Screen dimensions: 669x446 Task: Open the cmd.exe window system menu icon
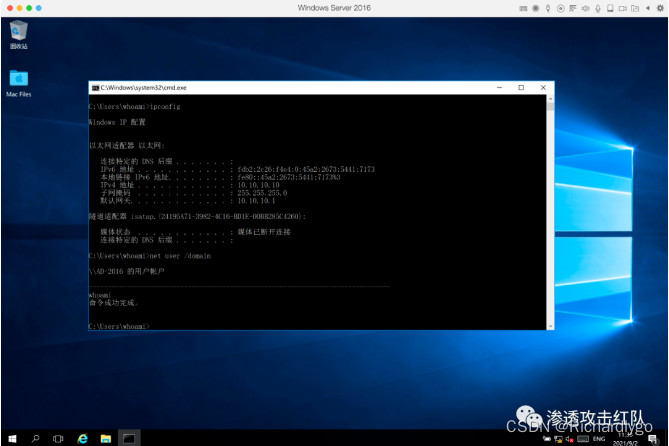[95, 87]
